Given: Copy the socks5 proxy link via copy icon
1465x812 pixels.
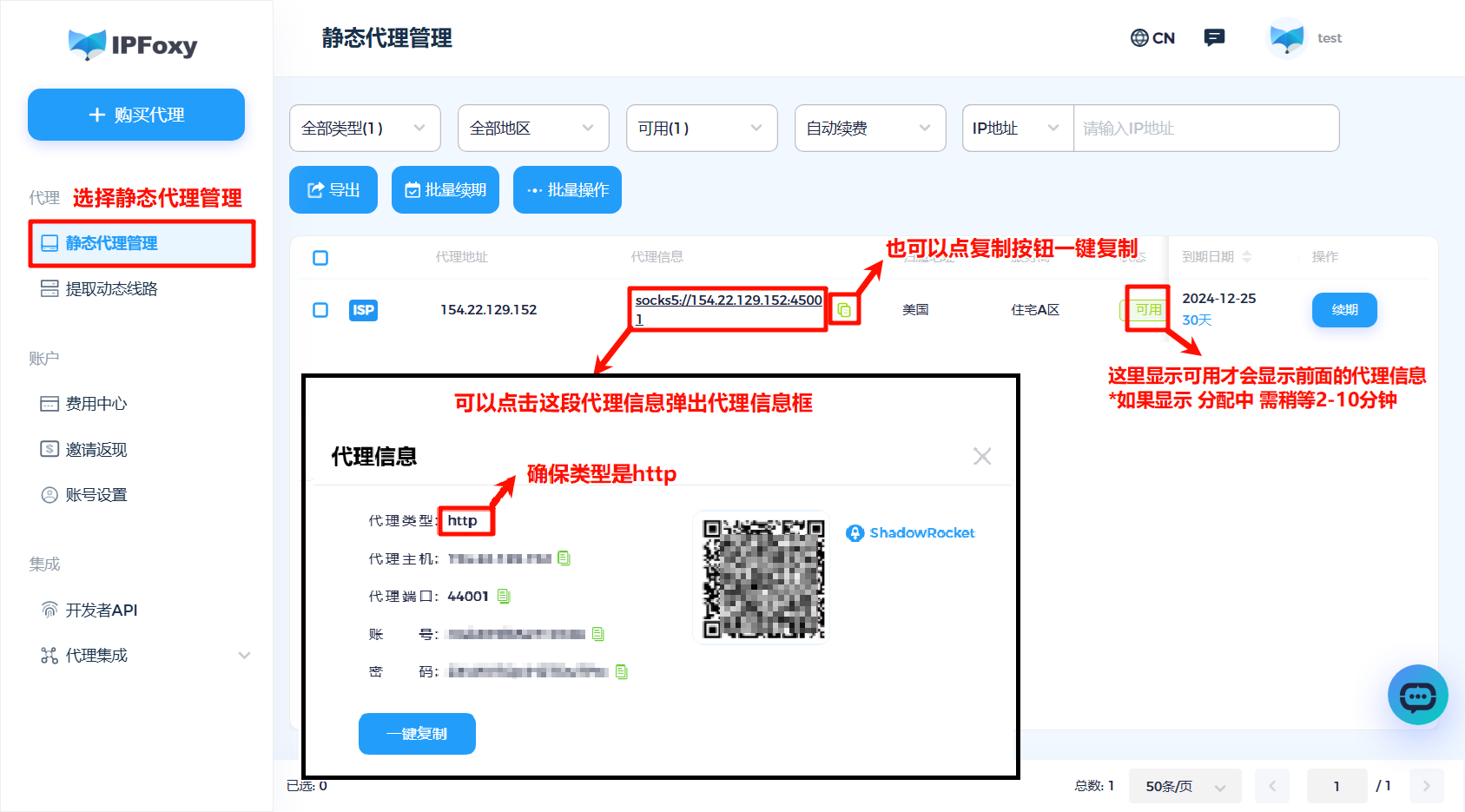Looking at the screenshot, I should coord(843,309).
